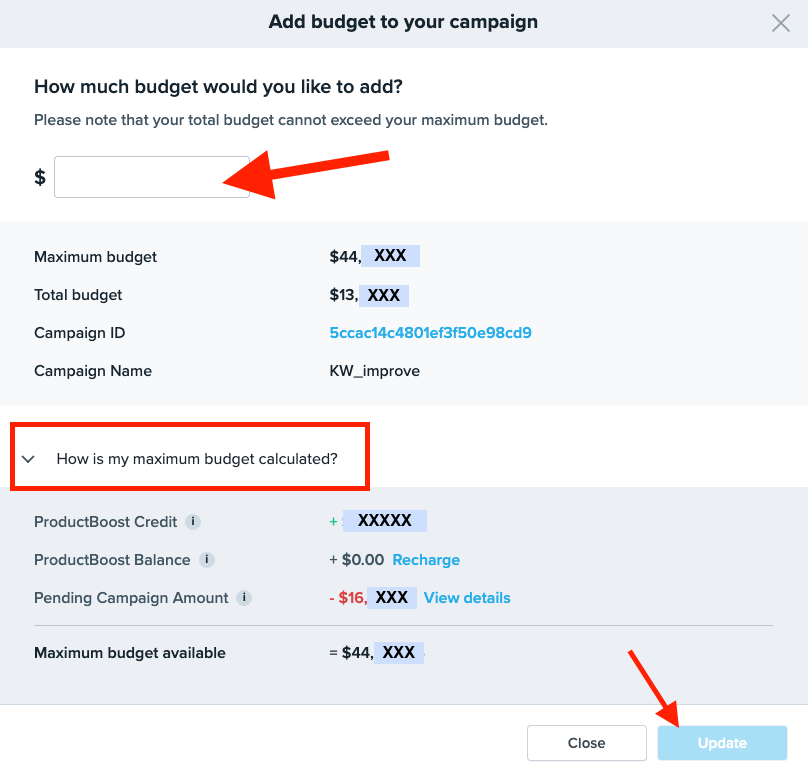Open campaign ID 5ccac14c4801ef3f50e98cd9 link
808x778 pixels.
point(430,333)
